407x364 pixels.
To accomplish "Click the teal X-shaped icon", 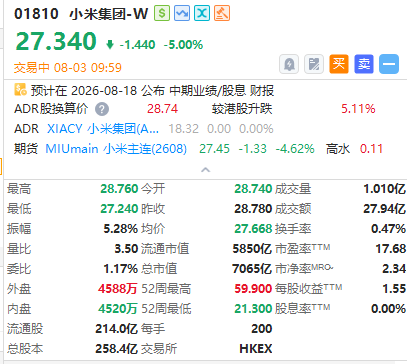I will pyautogui.click(x=202, y=13).
